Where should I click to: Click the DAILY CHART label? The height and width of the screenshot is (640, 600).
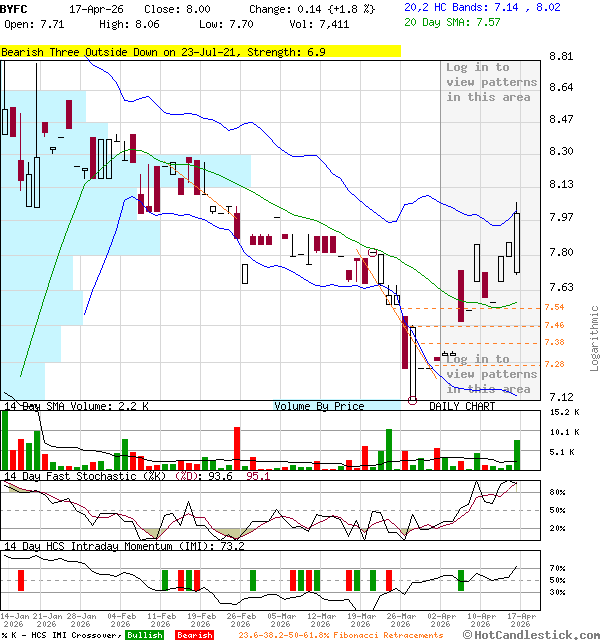(x=462, y=406)
